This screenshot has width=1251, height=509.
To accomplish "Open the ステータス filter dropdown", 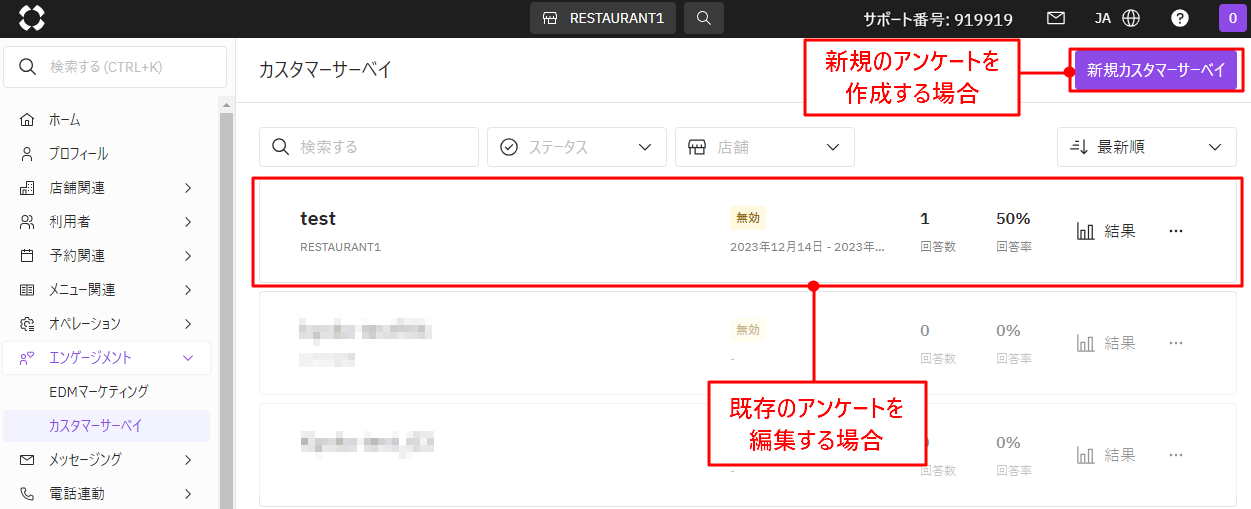I will click(577, 147).
